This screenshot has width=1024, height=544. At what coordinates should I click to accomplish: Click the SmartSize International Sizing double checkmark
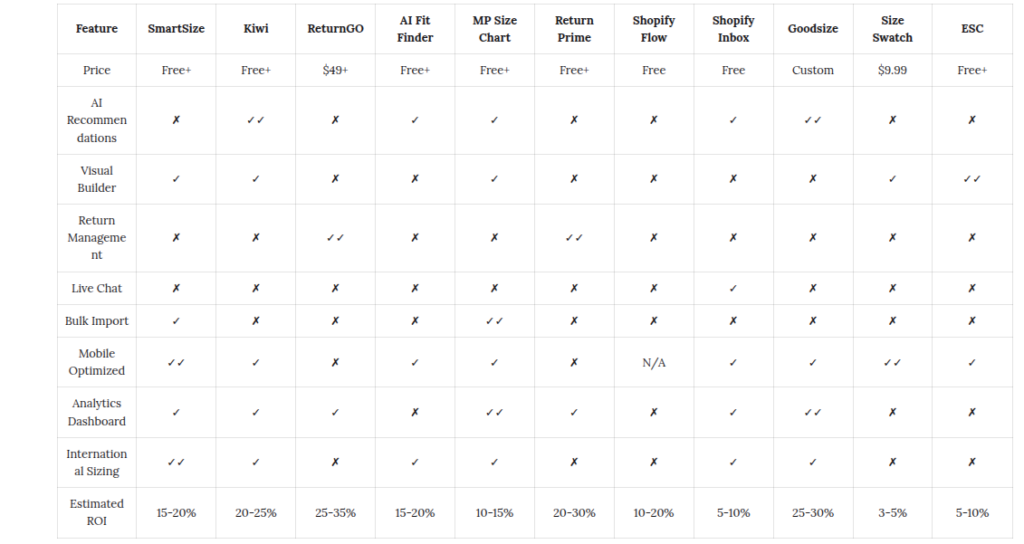(176, 462)
